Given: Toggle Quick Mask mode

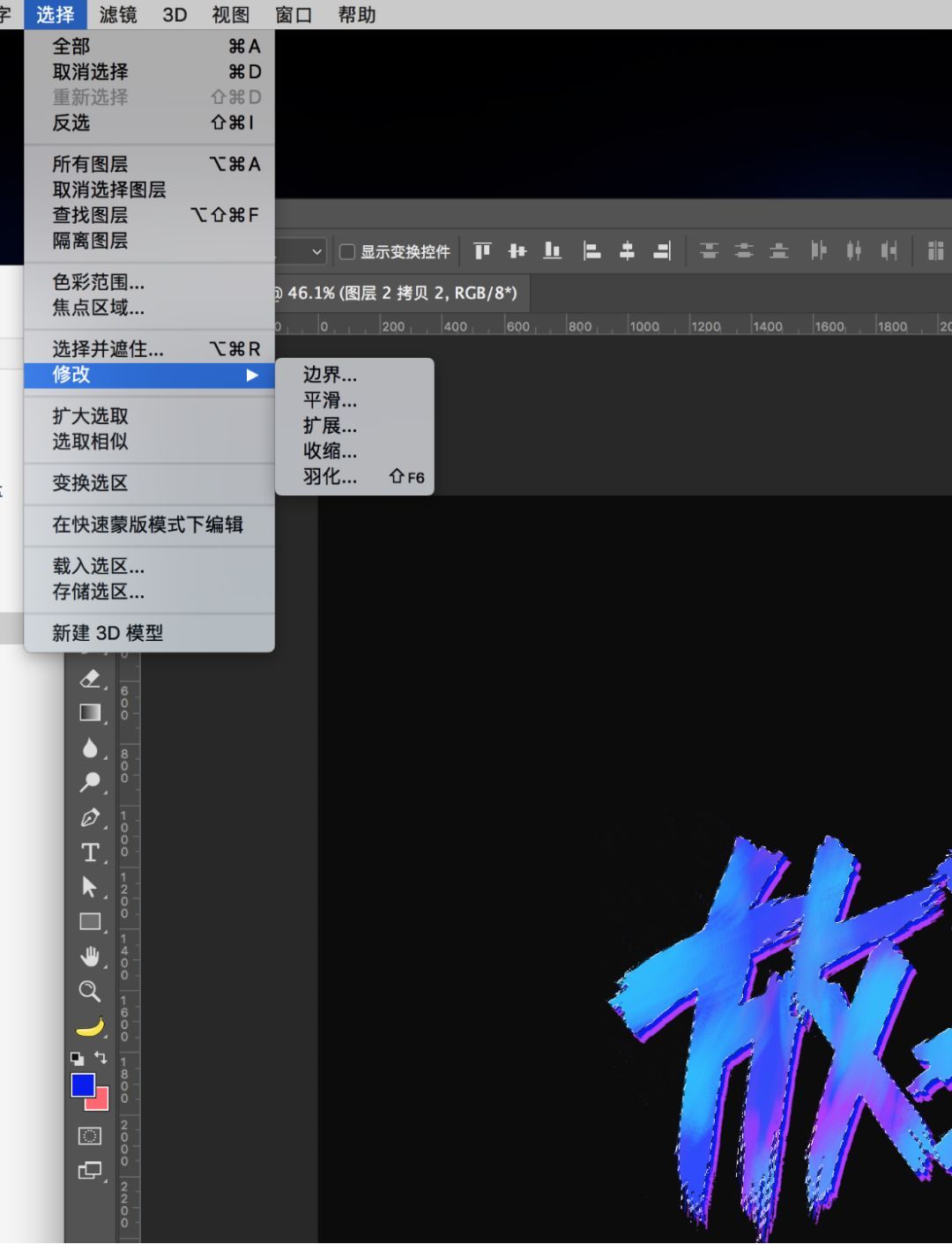Looking at the screenshot, I should 90,1136.
